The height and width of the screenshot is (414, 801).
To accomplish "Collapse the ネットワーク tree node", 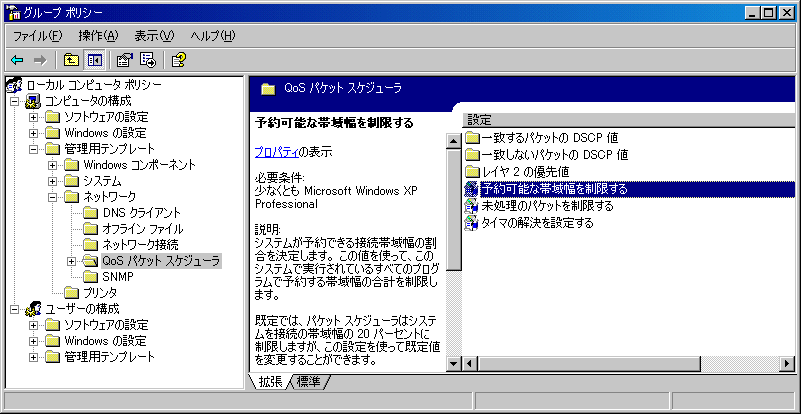I will pyautogui.click(x=53, y=197).
